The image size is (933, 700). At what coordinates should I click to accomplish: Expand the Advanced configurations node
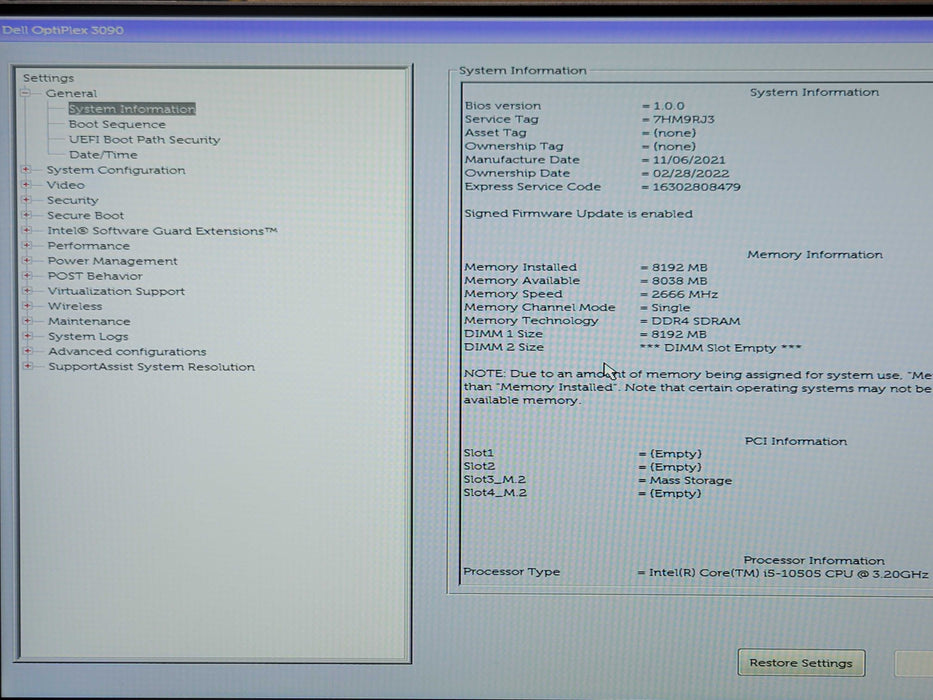point(27,351)
